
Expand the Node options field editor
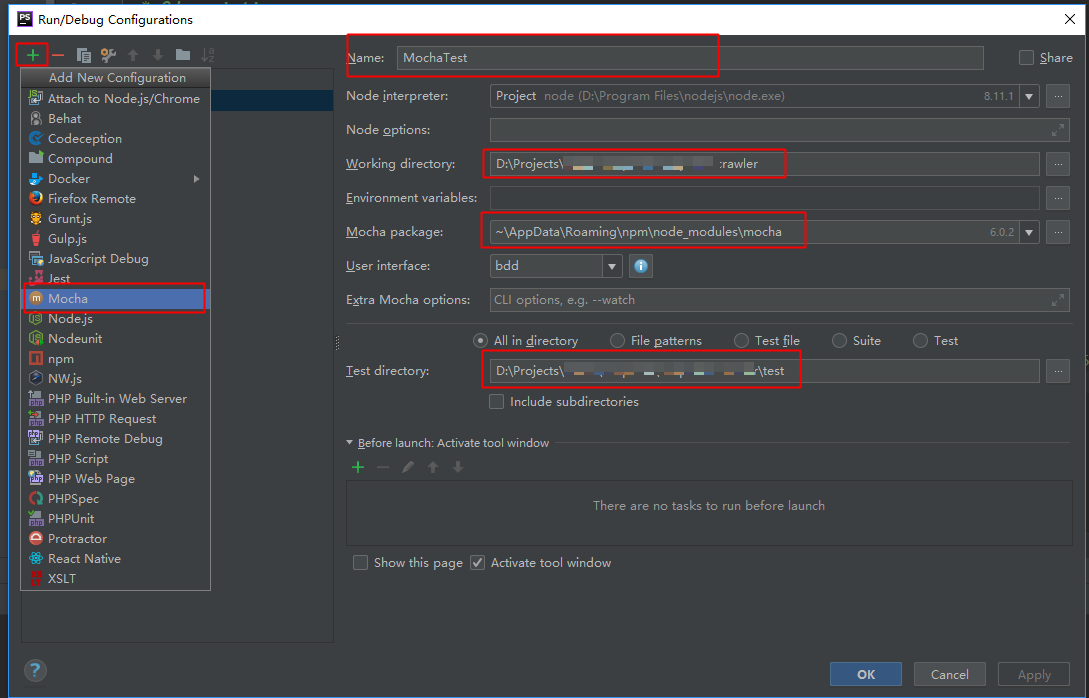pyautogui.click(x=1058, y=130)
